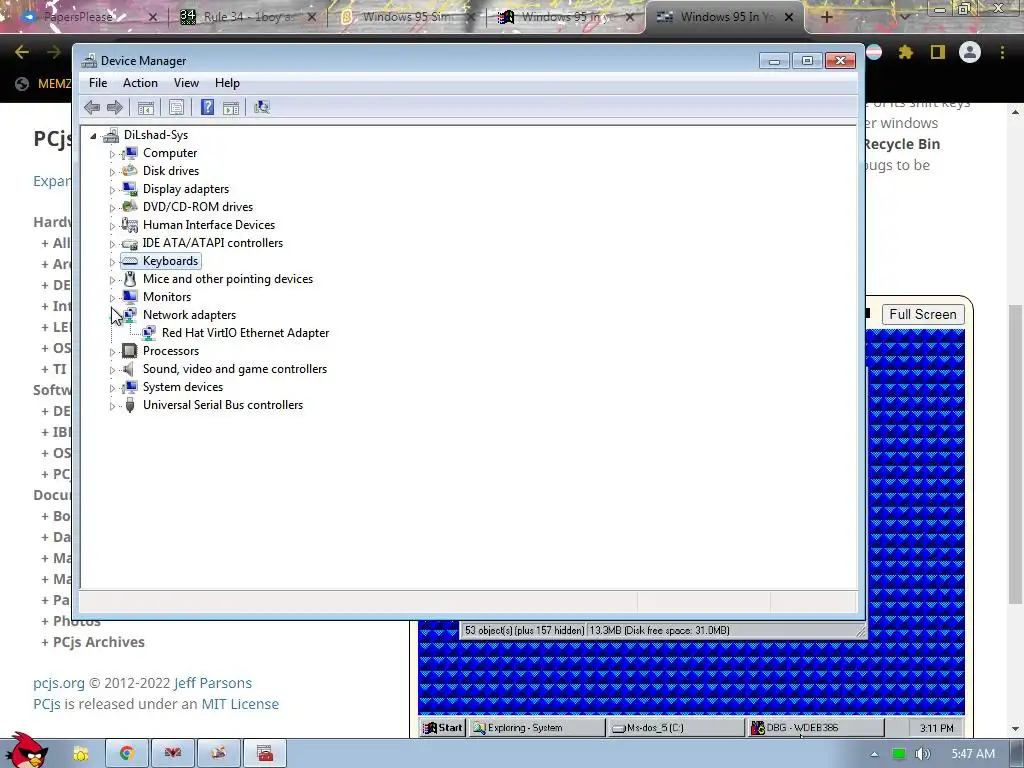Click the volume speaker tray icon
Screen dimensions: 1024x768
(x=922, y=754)
